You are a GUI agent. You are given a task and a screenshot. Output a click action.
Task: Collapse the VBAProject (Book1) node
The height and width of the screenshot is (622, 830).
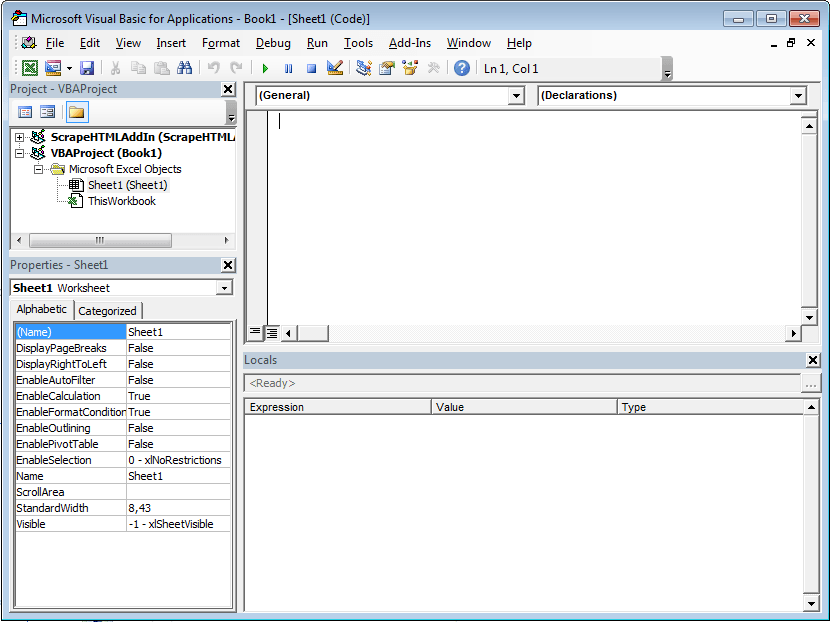20,153
